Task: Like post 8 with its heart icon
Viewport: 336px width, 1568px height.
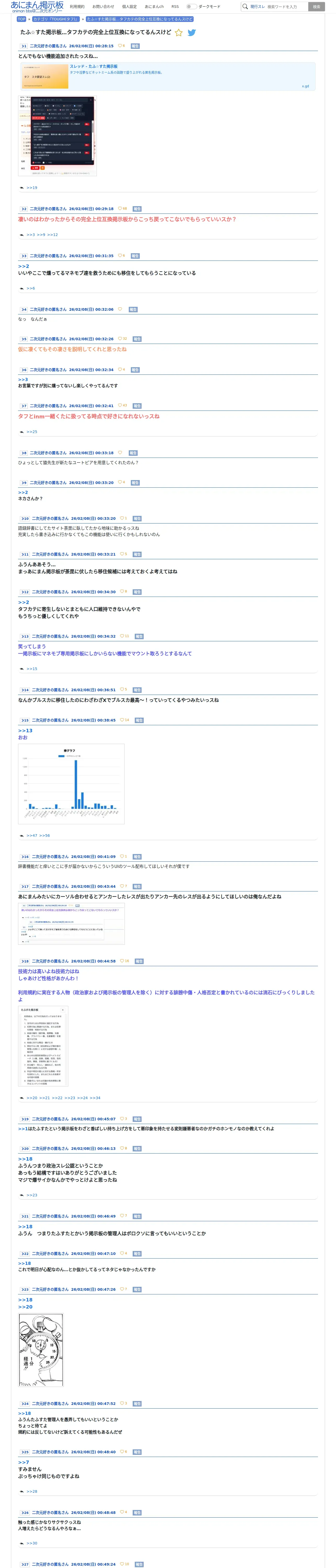Action: (120, 453)
